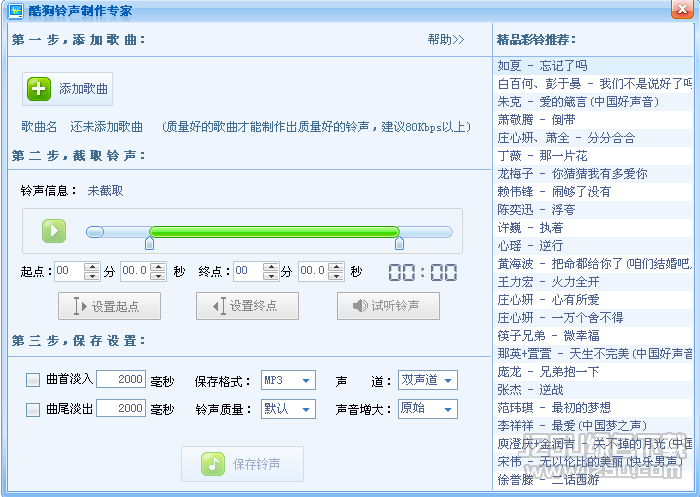Click the 曲首淡入 milliseconds field

coord(121,379)
